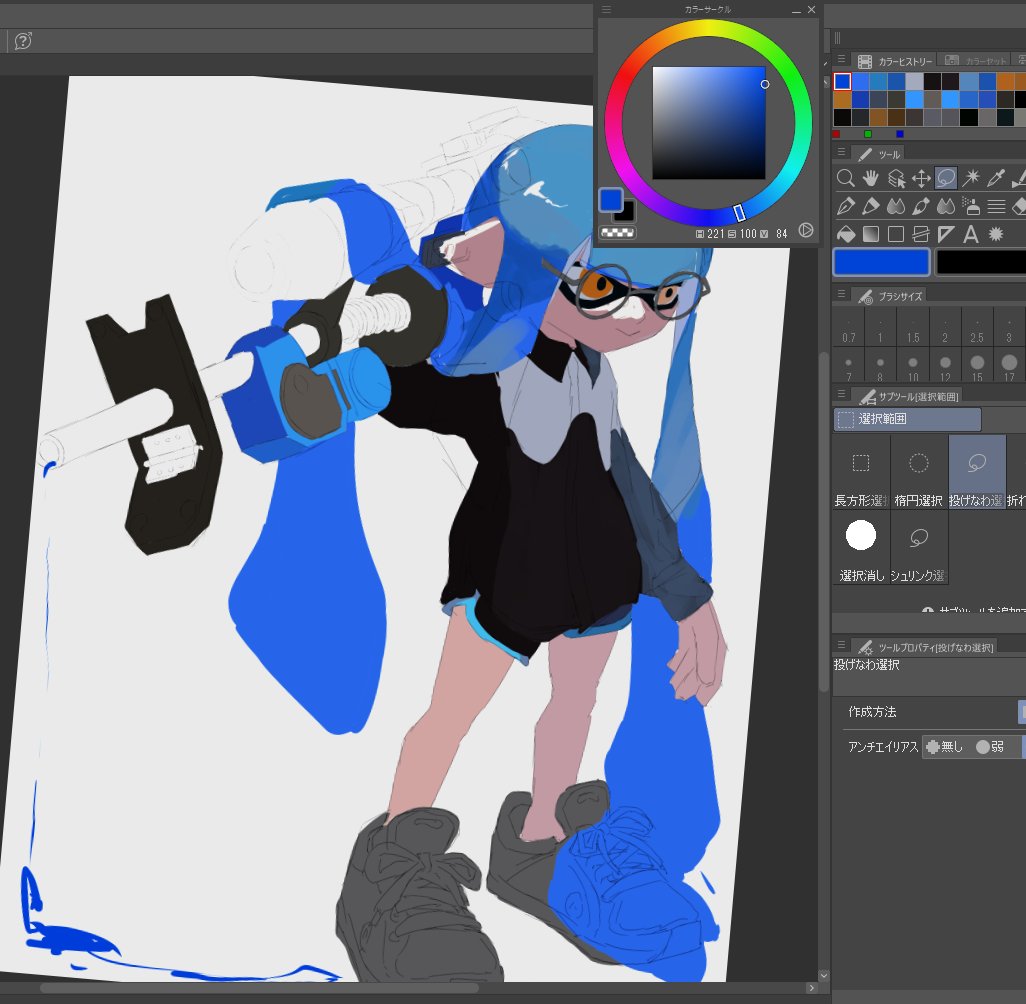The image size is (1026, 1004).
Task: Set anti-aliasing to 弱 (weak)
Action: pyautogui.click(x=991, y=747)
